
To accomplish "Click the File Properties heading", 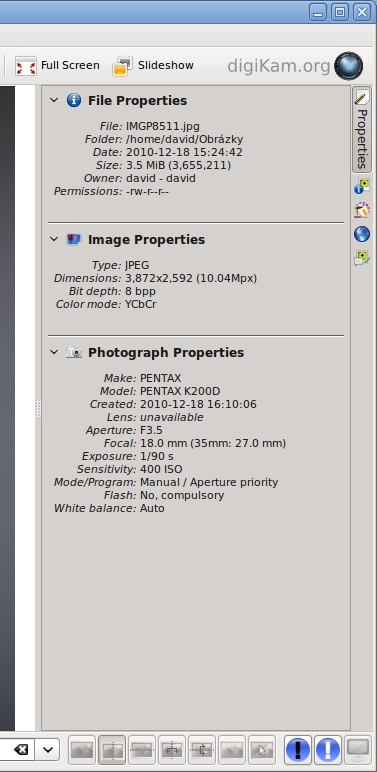I will tap(137, 100).
